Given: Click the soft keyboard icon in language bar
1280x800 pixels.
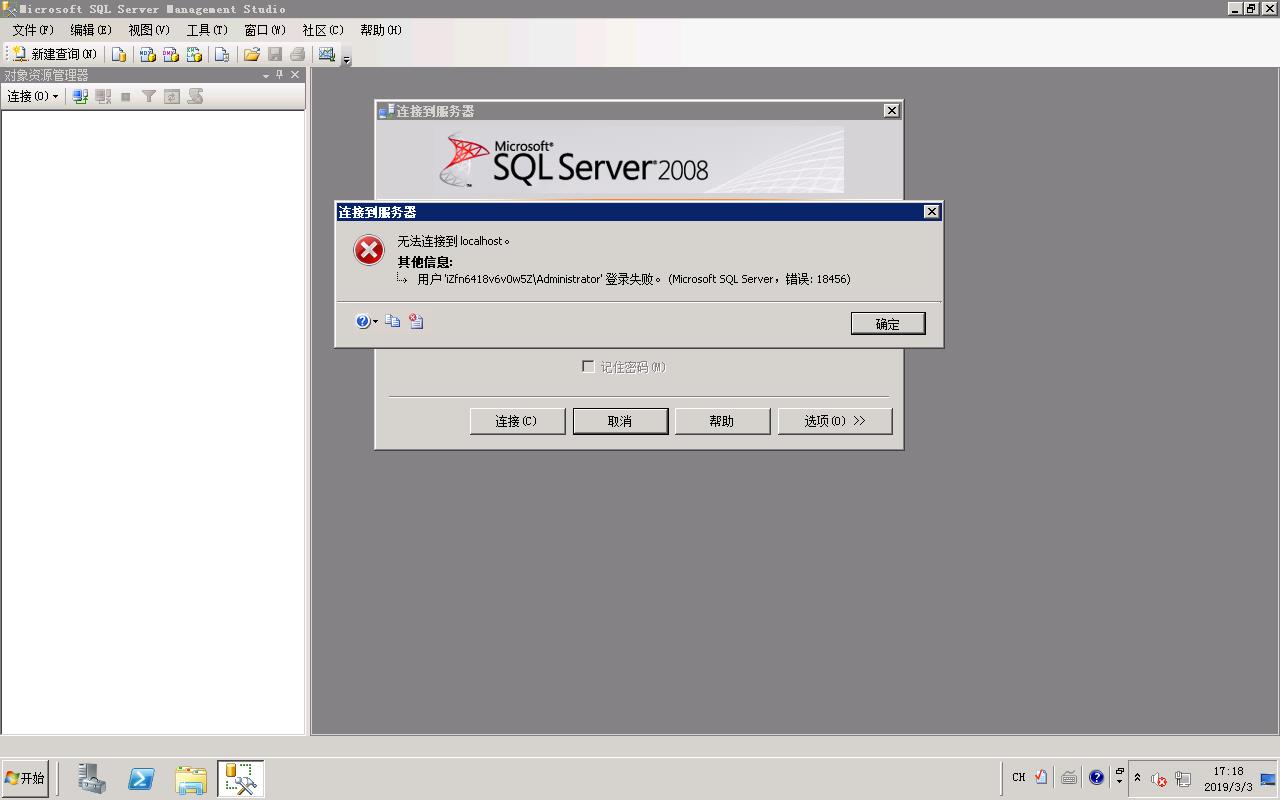Looking at the screenshot, I should [x=1069, y=777].
